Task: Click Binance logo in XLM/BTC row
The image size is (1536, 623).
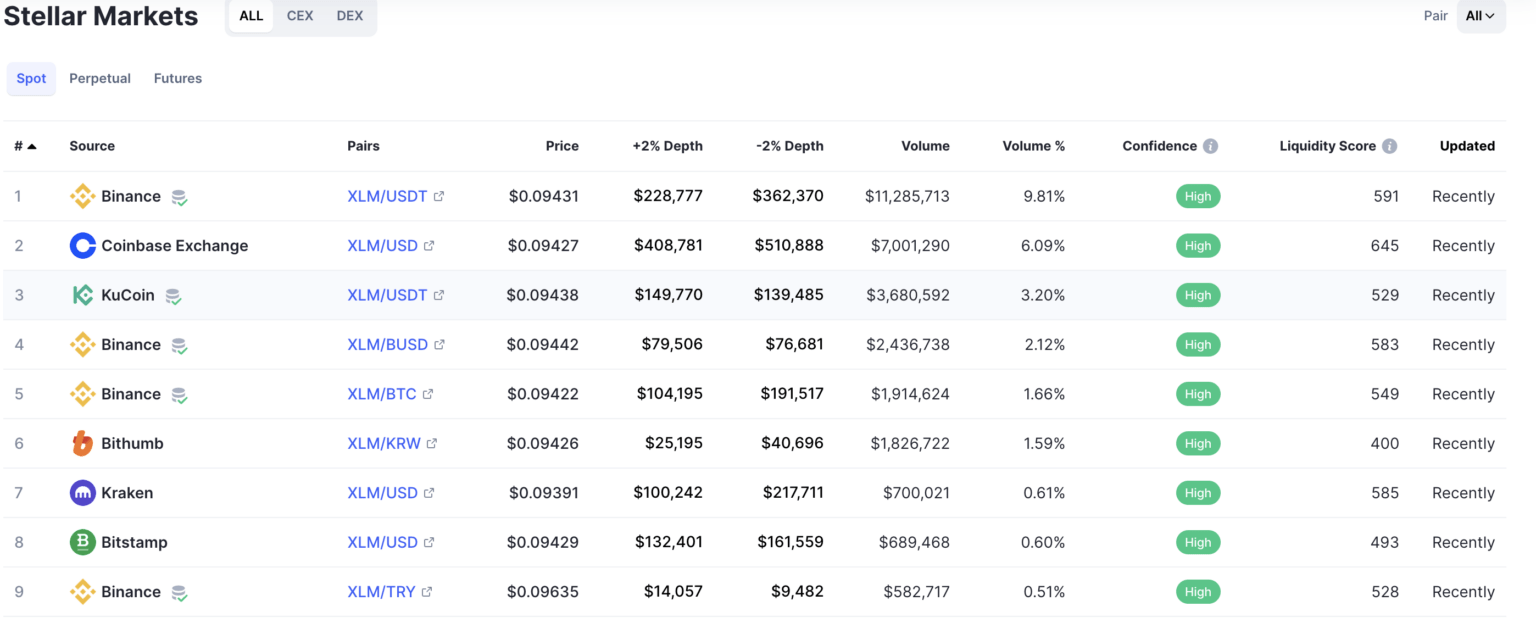Action: click(x=83, y=394)
